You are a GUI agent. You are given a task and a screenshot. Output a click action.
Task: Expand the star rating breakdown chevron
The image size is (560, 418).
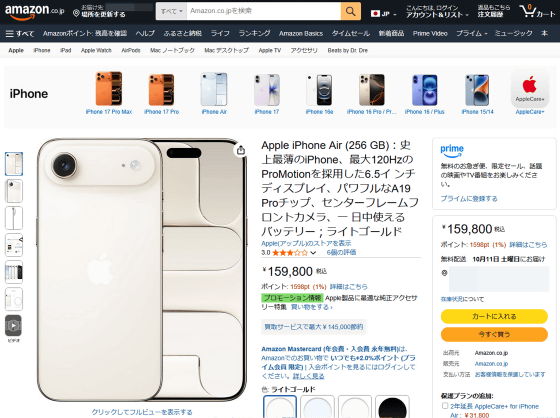pyautogui.click(x=313, y=253)
